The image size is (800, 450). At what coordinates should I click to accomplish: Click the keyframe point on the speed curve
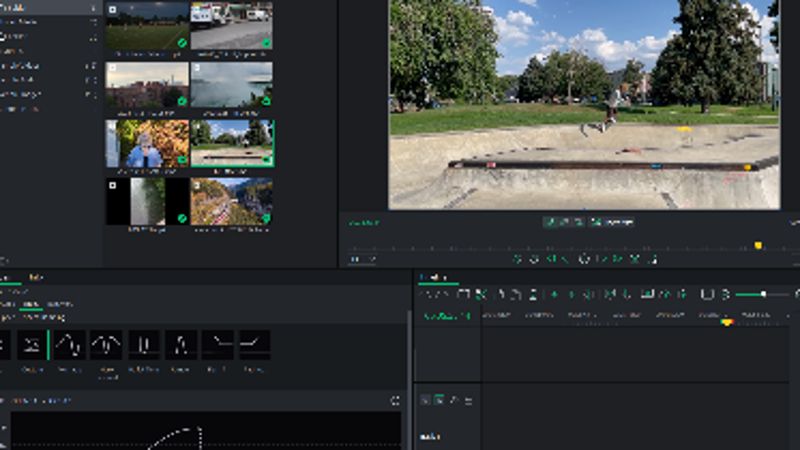[199, 430]
